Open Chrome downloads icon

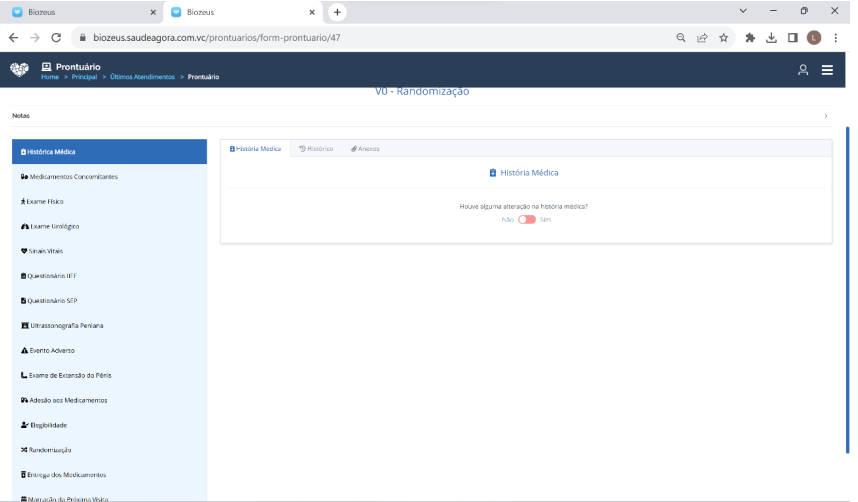771,37
